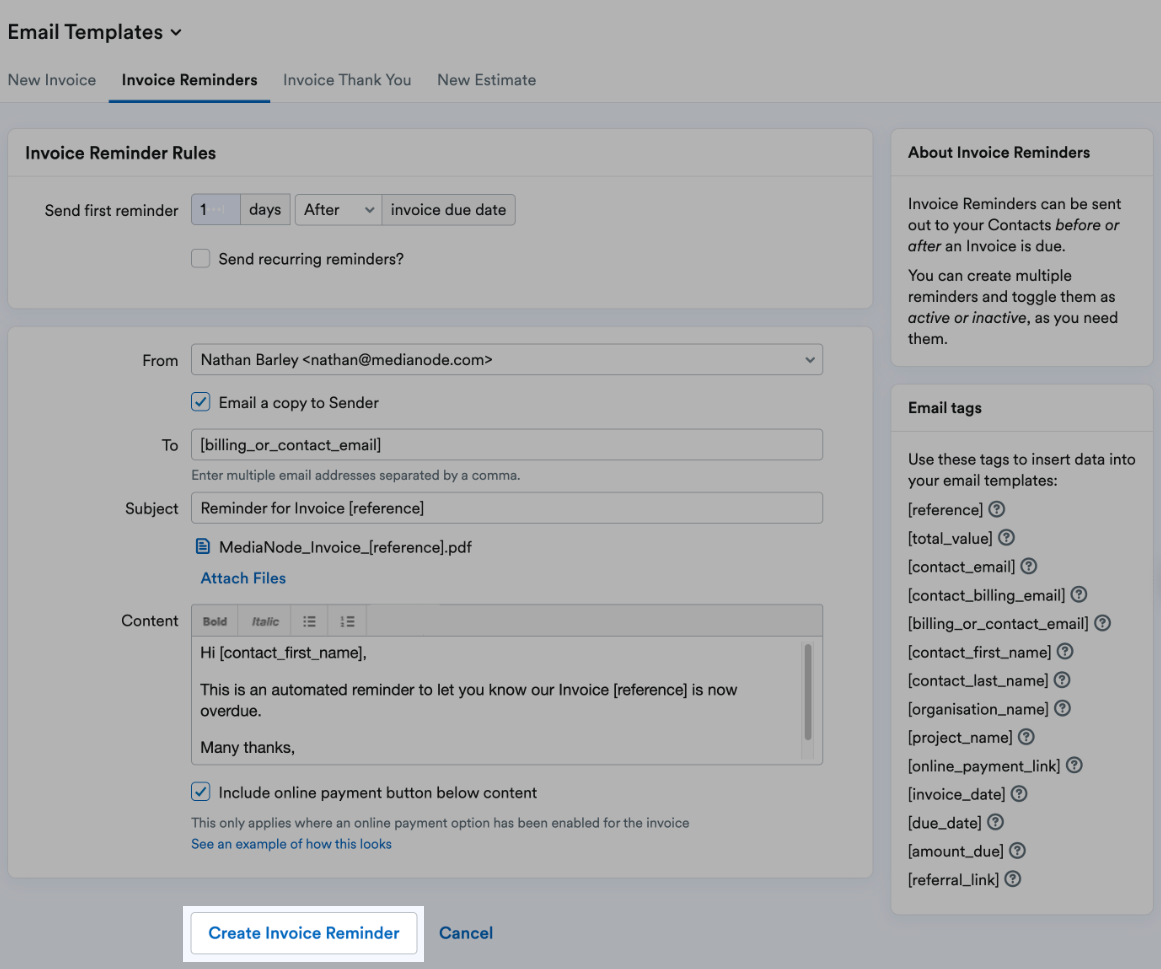
Task: Open the From sender dropdown
Action: [x=507, y=360]
